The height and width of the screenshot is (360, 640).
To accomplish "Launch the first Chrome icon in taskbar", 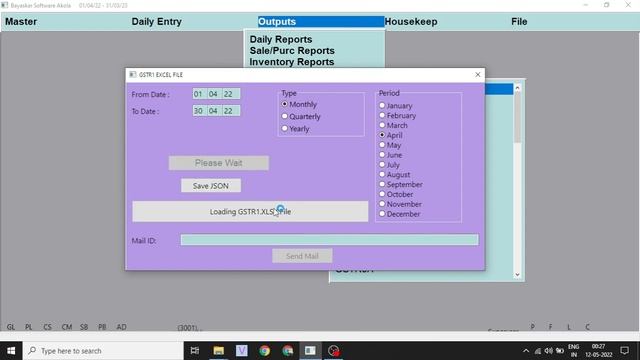I will coord(264,351).
